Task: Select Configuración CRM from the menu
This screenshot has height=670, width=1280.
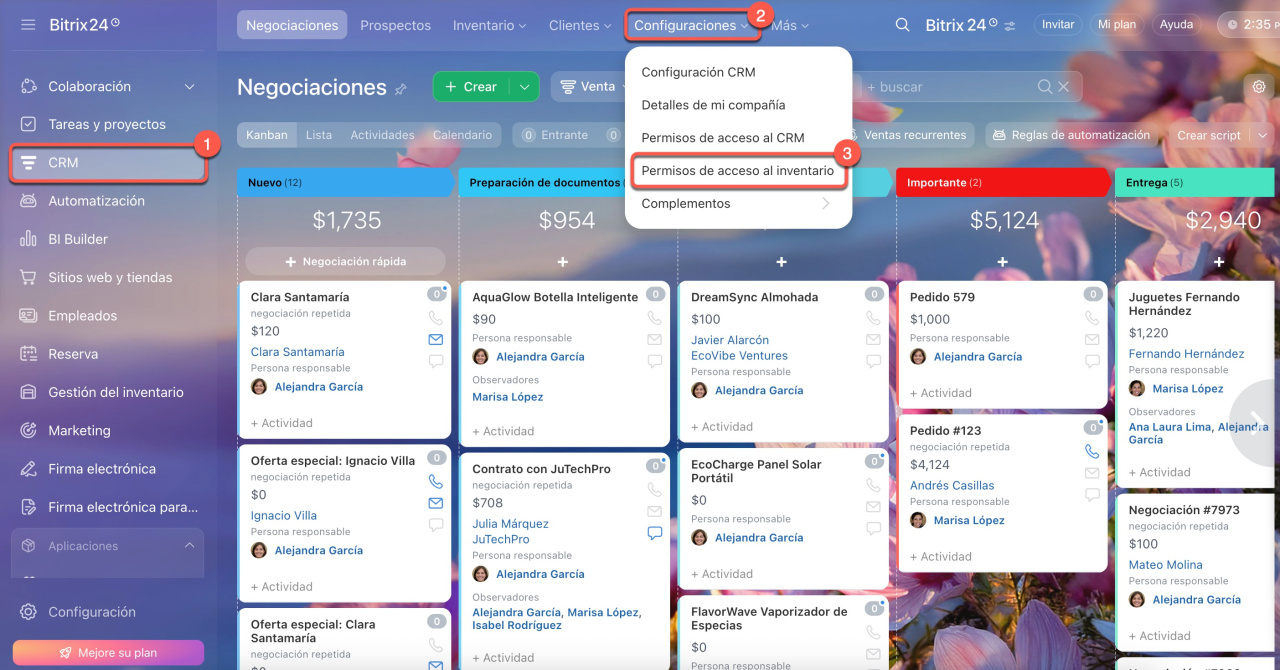Action: point(698,72)
